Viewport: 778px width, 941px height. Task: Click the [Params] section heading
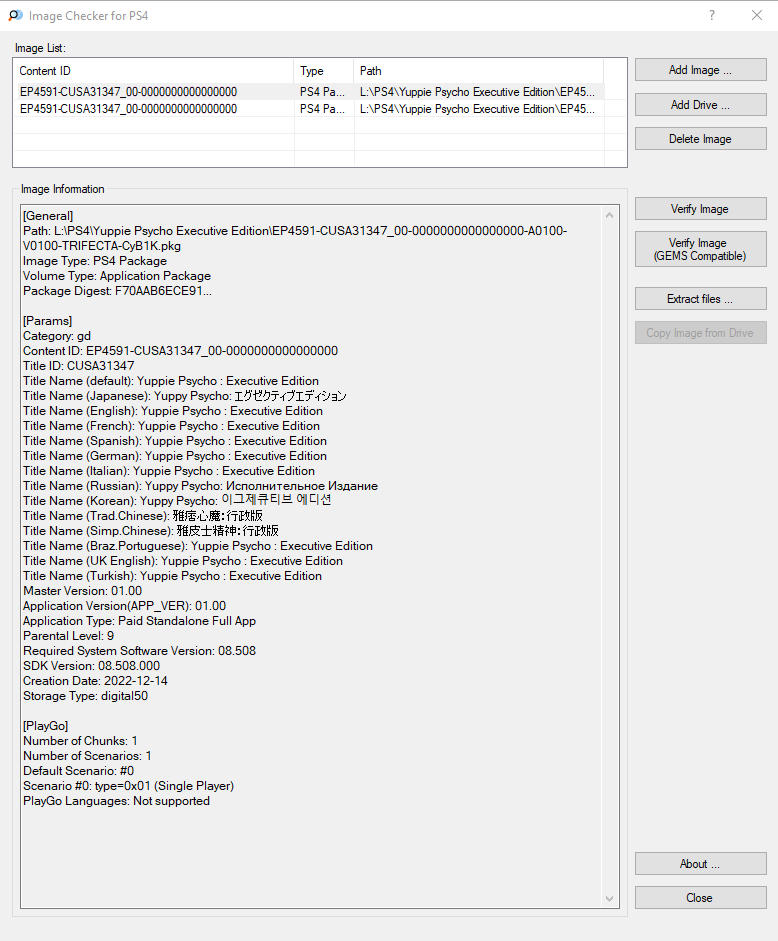coord(47,321)
